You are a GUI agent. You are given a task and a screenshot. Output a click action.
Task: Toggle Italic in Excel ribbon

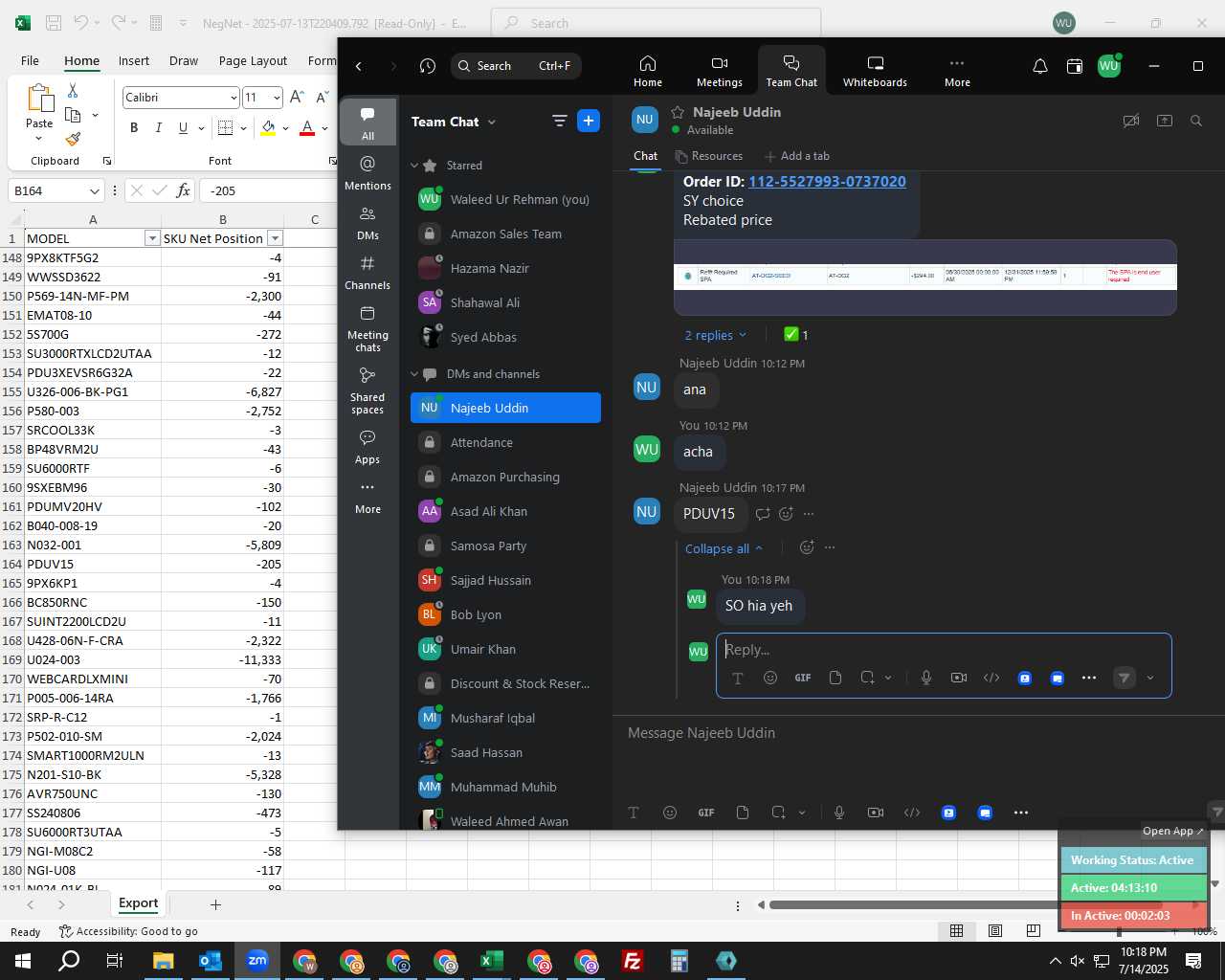coord(158,128)
